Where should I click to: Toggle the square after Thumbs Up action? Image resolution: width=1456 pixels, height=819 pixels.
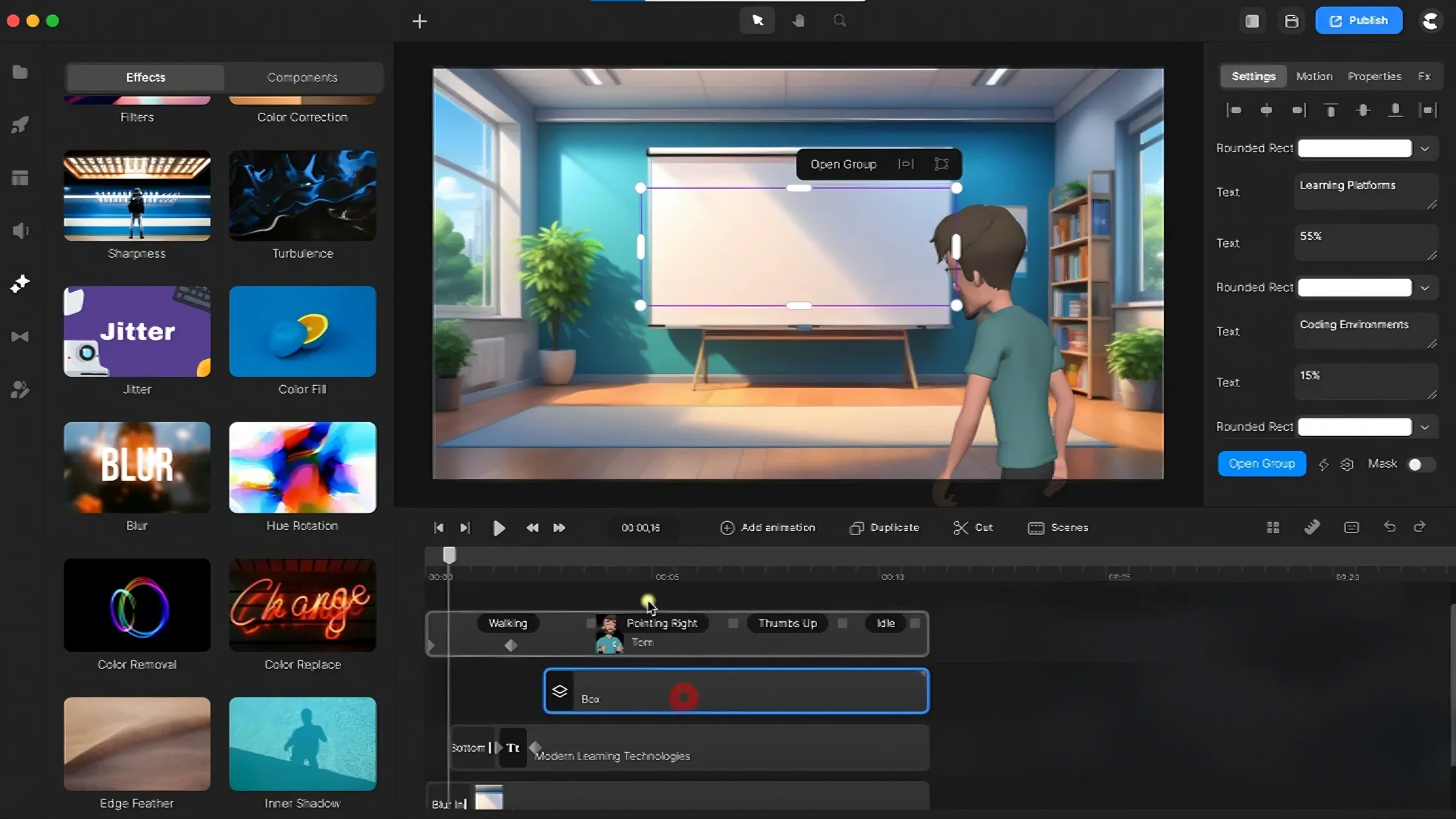(x=842, y=623)
